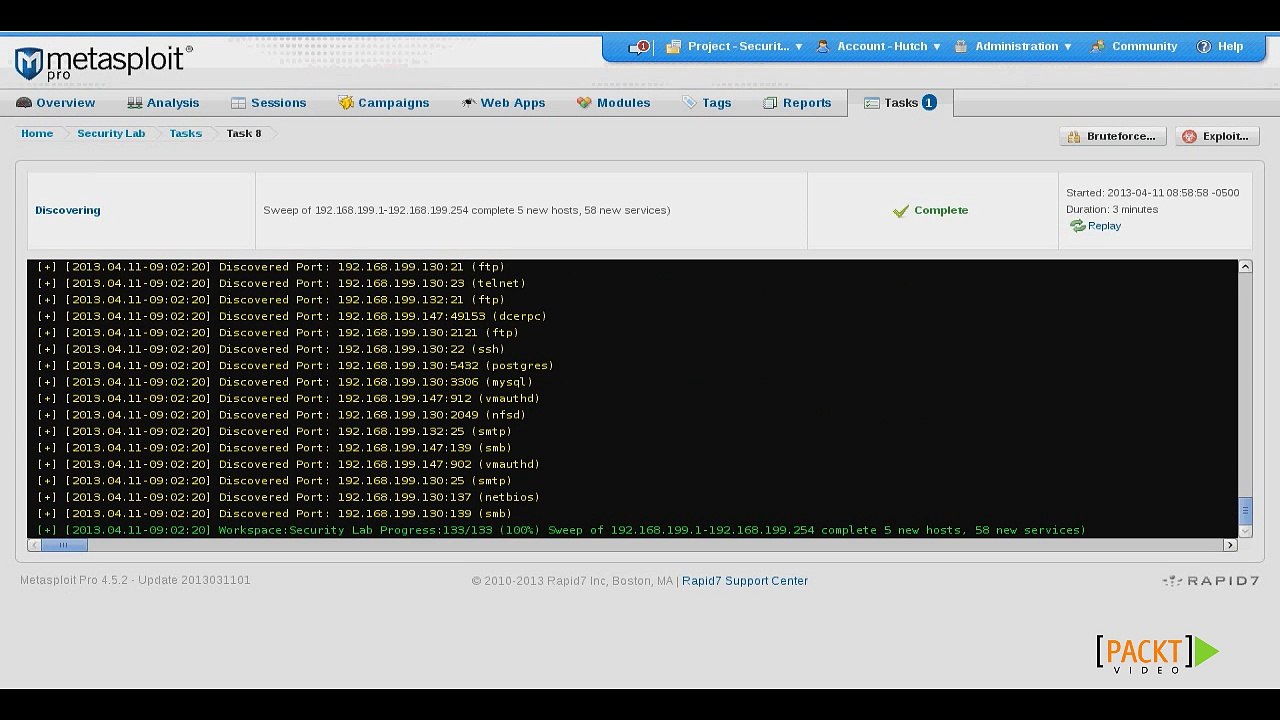
Task: Click horizontal log scrollbar thumb
Action: tap(63, 545)
